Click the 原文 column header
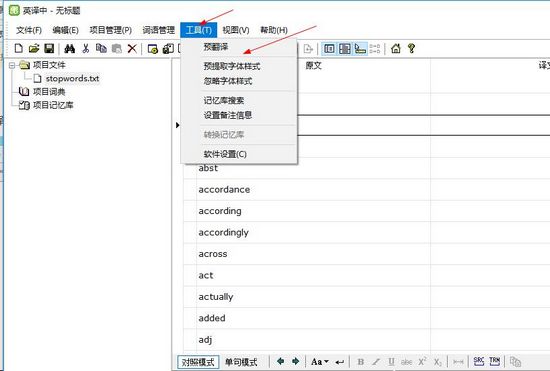This screenshot has width=550, height=371. (313, 66)
